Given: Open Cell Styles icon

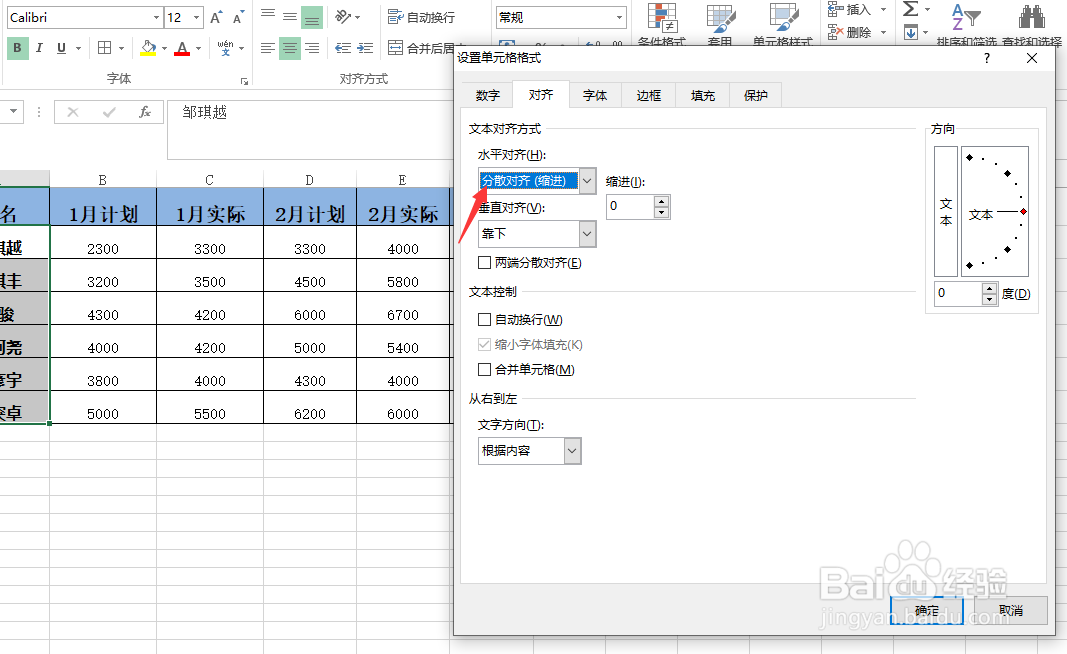Looking at the screenshot, I should click(x=784, y=18).
